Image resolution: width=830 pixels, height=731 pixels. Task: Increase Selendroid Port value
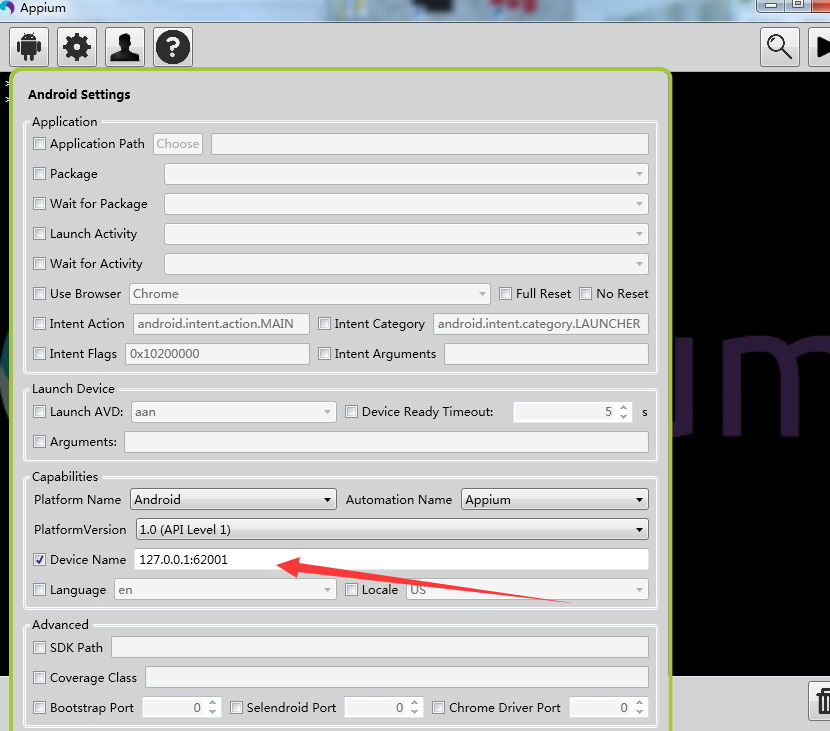[414, 703]
